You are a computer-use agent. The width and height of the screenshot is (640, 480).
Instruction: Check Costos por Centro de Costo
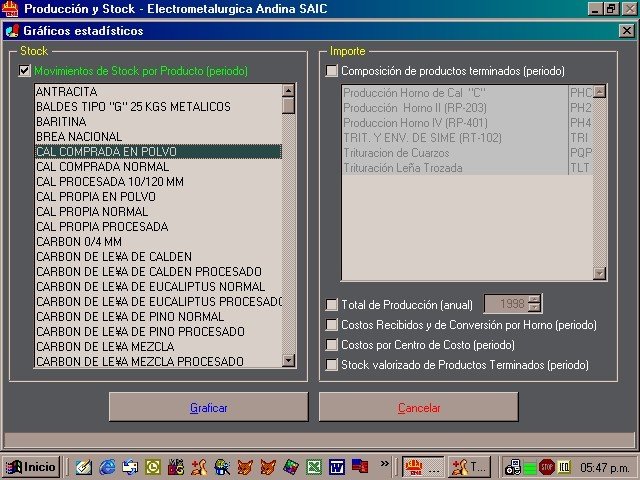332,345
